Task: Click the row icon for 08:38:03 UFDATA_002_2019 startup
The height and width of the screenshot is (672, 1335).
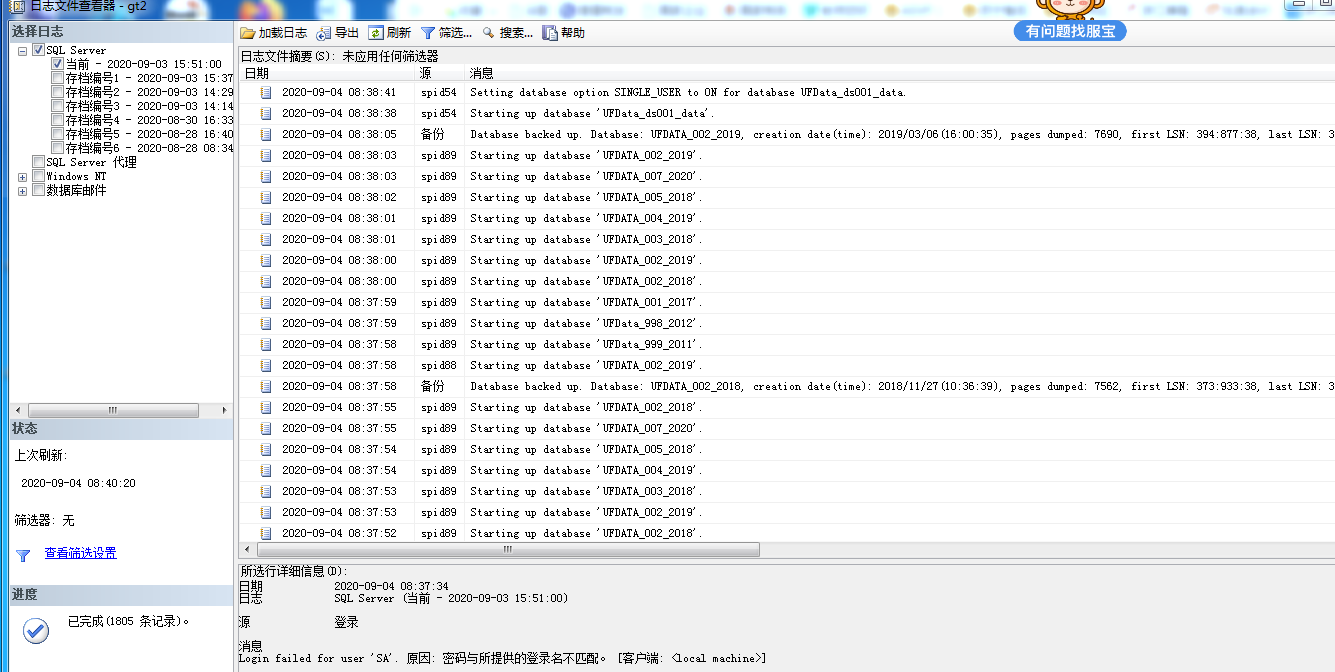Action: click(266, 155)
